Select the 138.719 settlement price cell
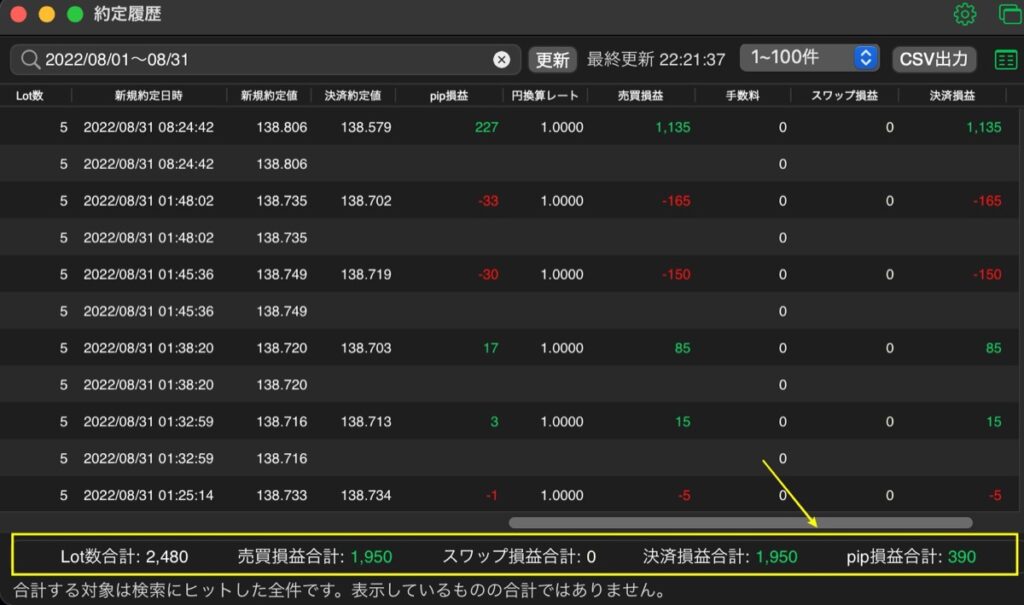The image size is (1024, 605). pyautogui.click(x=366, y=274)
